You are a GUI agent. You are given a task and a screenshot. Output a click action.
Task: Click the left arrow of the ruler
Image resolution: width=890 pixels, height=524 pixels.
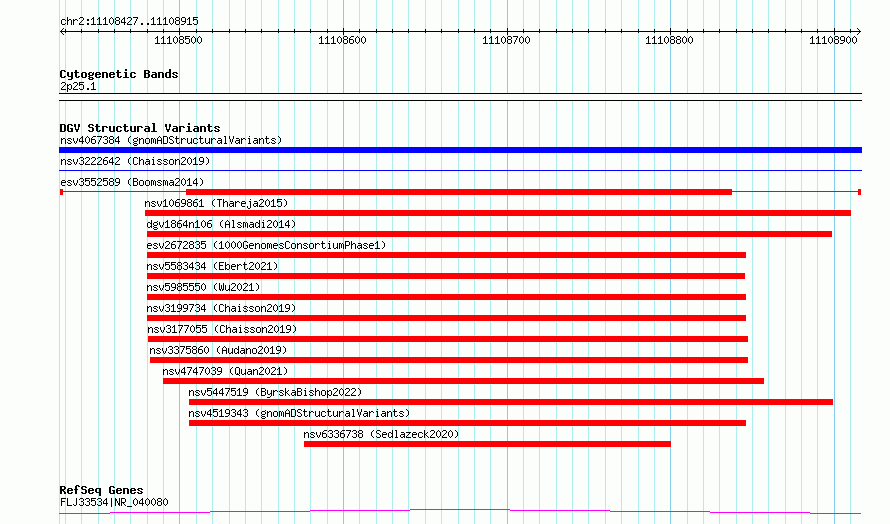(63, 32)
